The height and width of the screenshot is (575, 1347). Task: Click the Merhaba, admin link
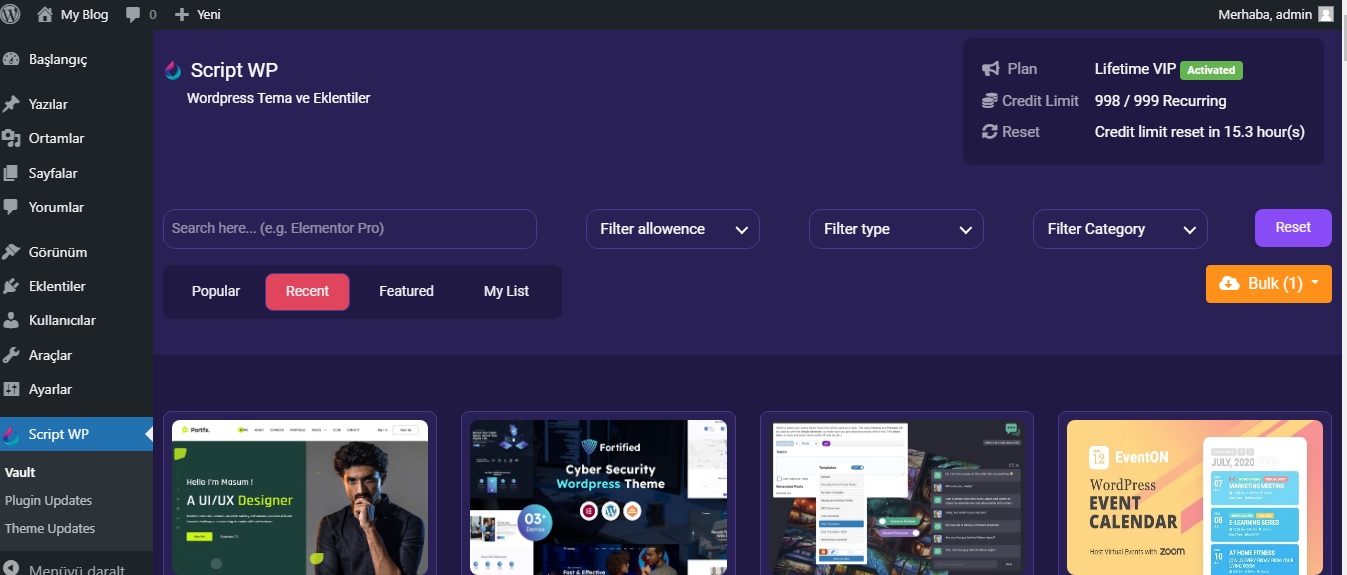(x=1264, y=14)
